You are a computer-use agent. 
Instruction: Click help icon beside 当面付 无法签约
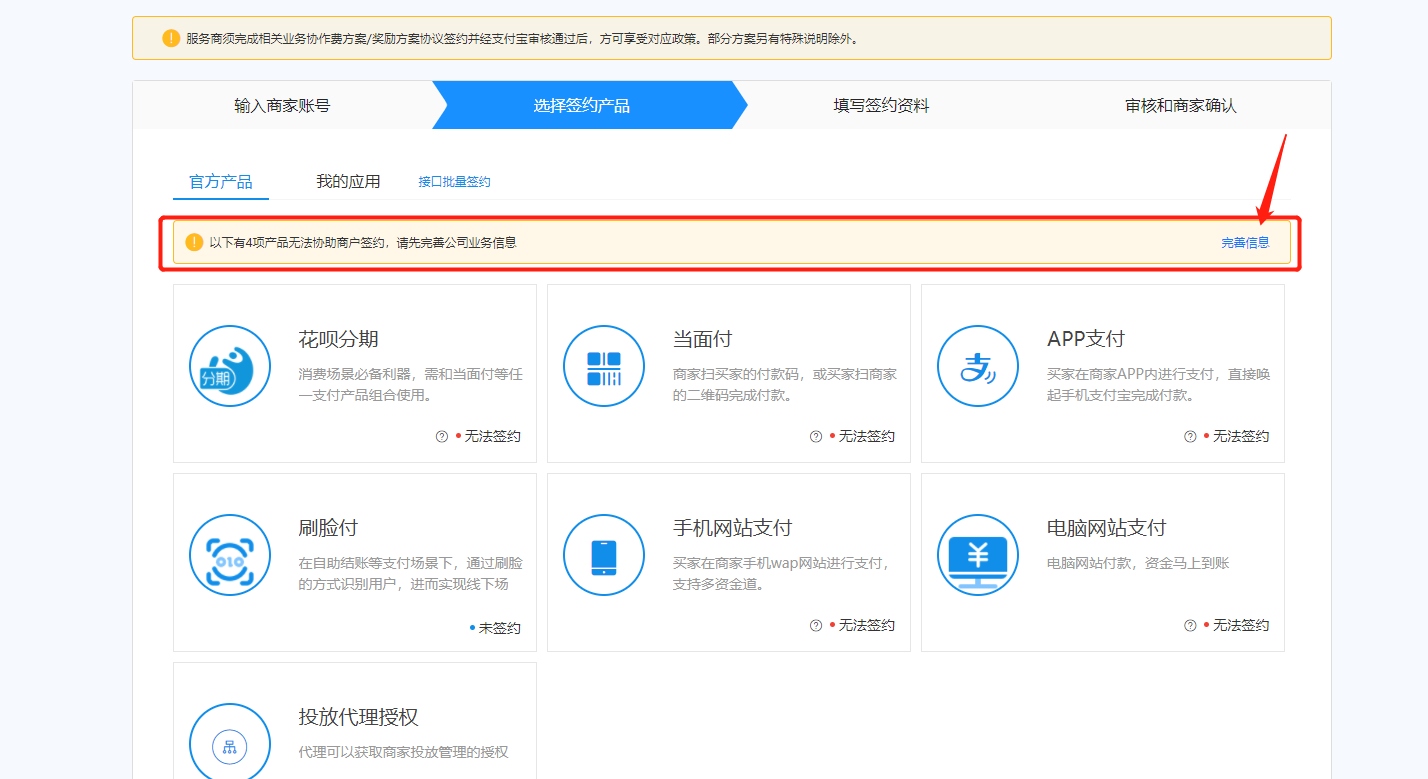[x=816, y=437]
